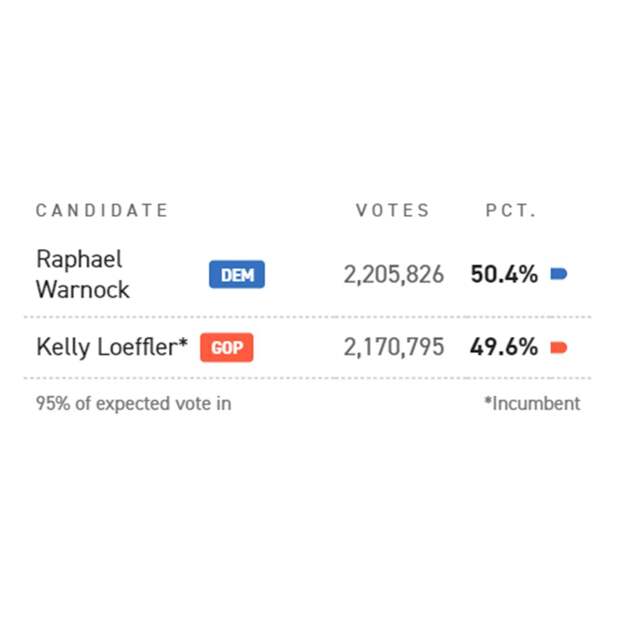The width and height of the screenshot is (620, 620).
Task: Click the blue DEM party badge
Action: pyautogui.click(x=237, y=274)
